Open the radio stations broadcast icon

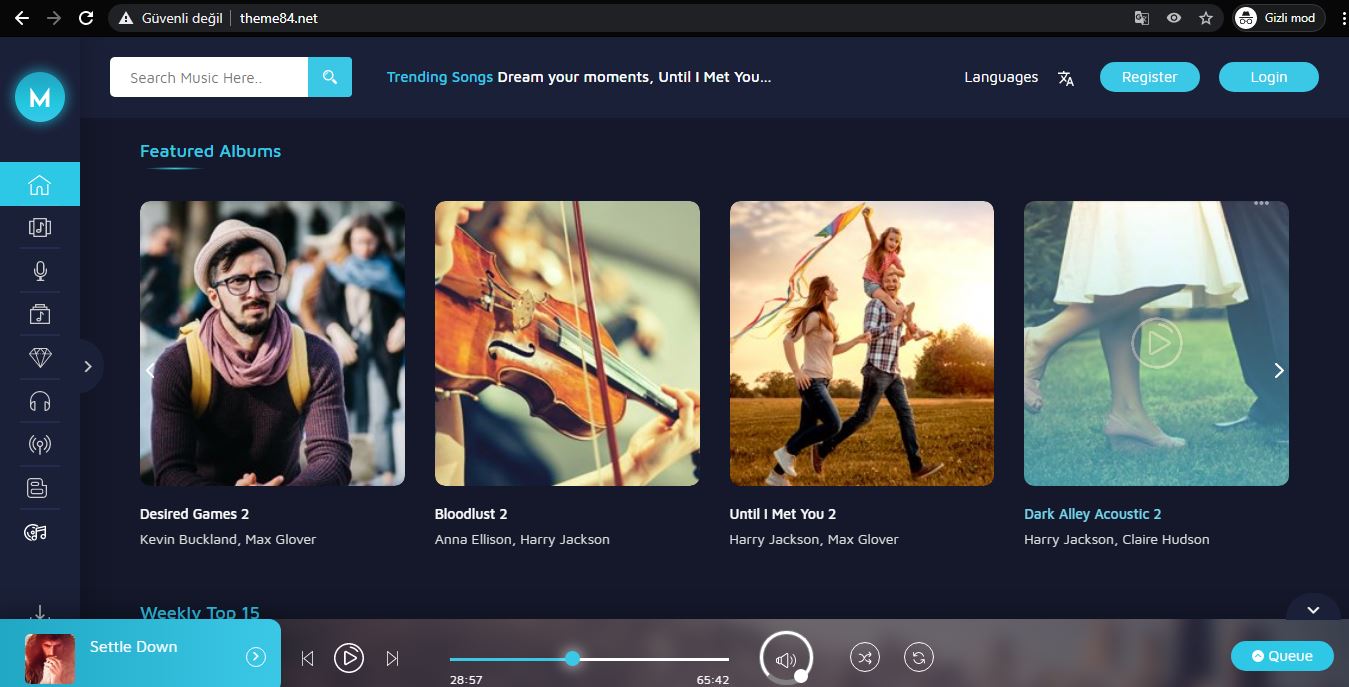[x=40, y=445]
